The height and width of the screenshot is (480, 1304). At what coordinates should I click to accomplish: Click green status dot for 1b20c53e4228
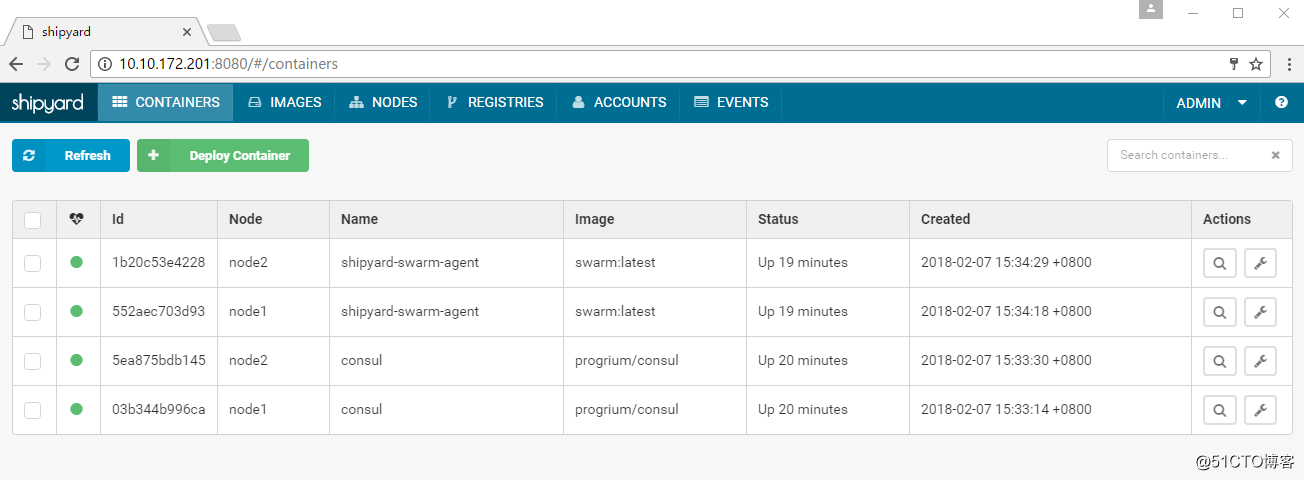77,263
